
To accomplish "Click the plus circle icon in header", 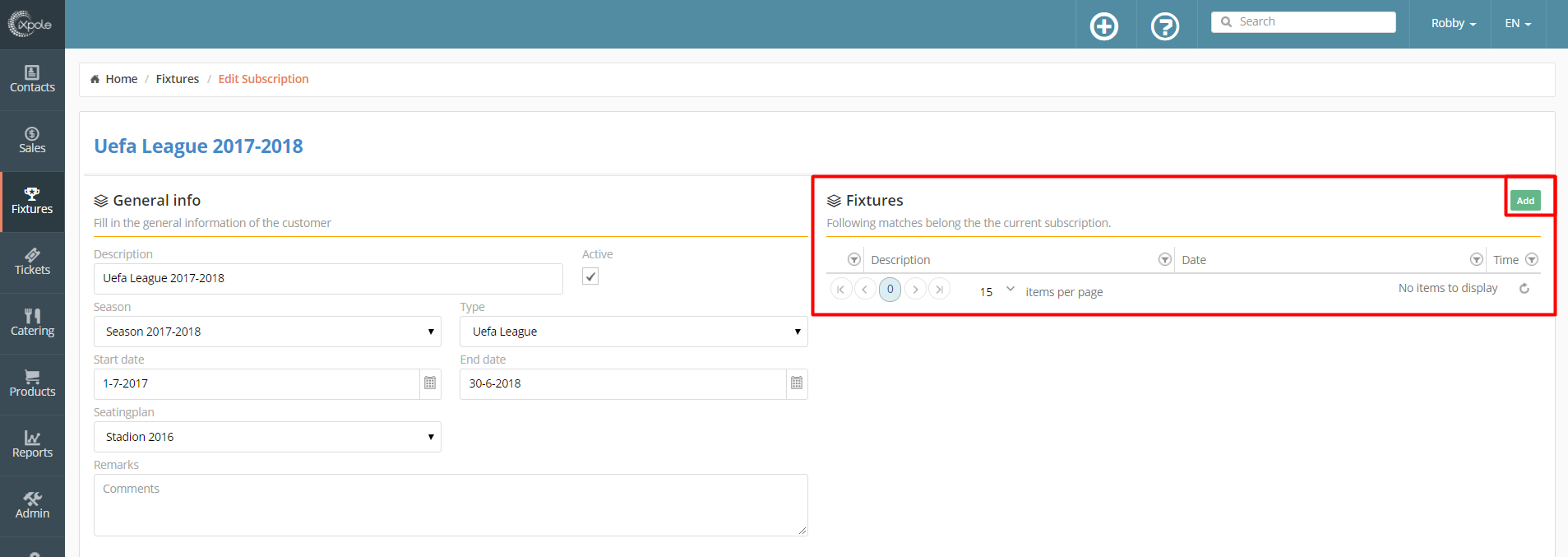I will 1103,26.
